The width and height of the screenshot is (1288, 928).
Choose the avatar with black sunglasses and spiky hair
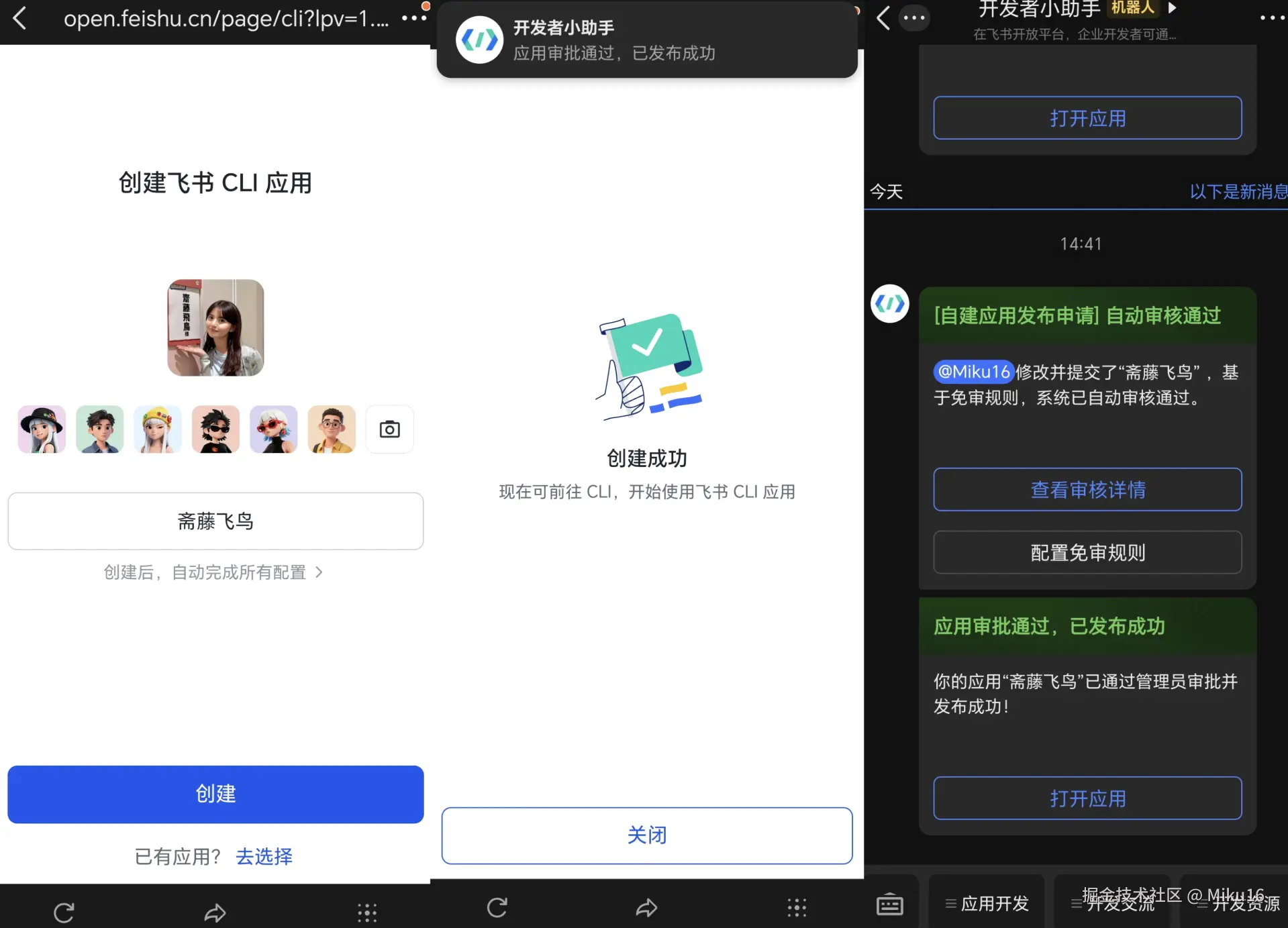pos(215,429)
